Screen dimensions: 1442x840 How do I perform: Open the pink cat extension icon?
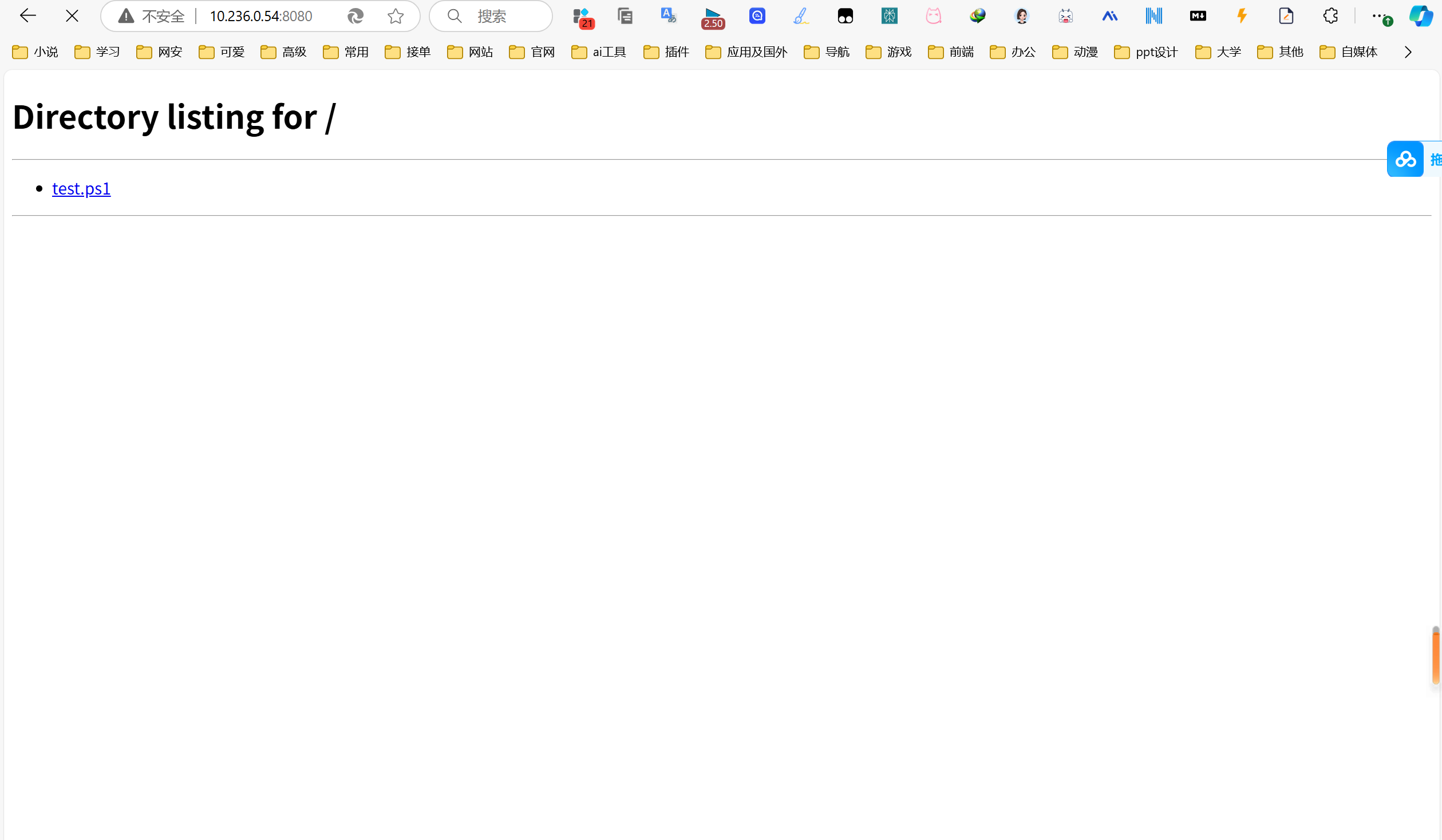pos(934,16)
